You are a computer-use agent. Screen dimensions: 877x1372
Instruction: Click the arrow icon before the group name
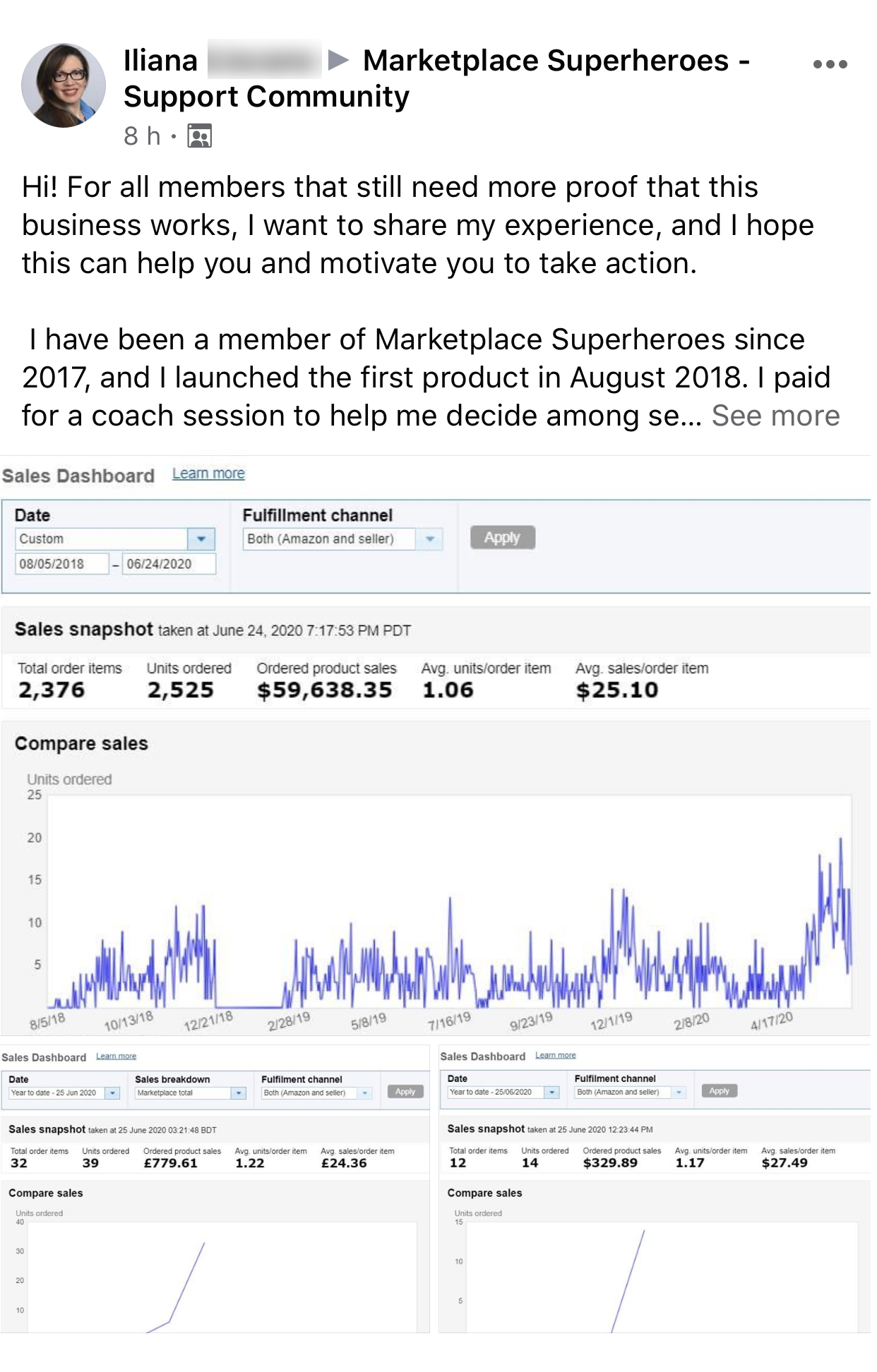(x=339, y=61)
